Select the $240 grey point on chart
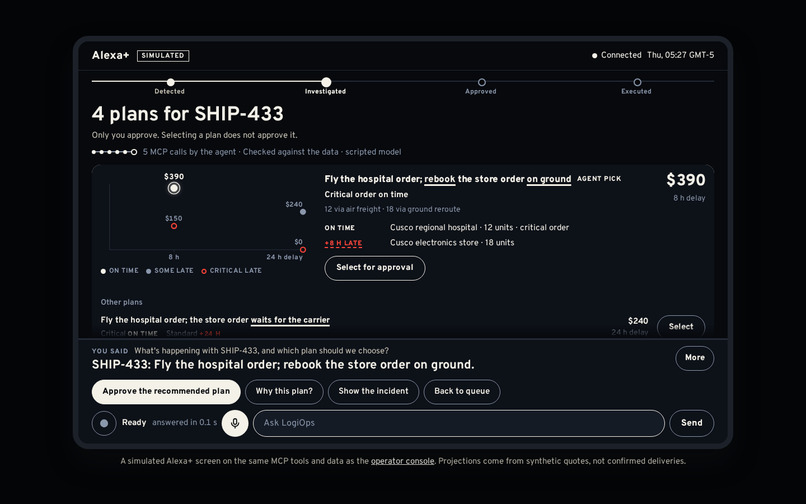 click(303, 211)
